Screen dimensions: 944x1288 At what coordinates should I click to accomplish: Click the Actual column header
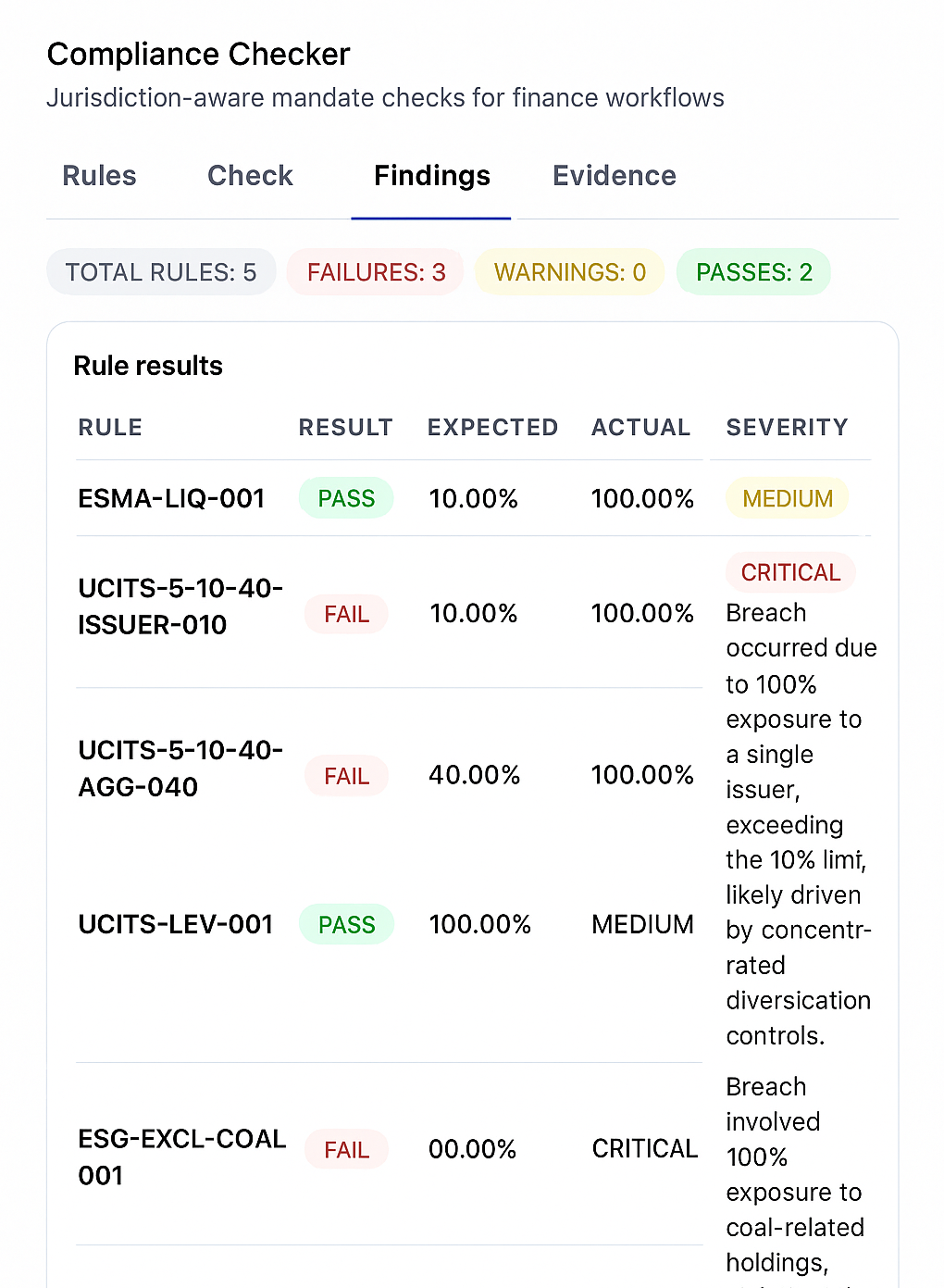640,428
